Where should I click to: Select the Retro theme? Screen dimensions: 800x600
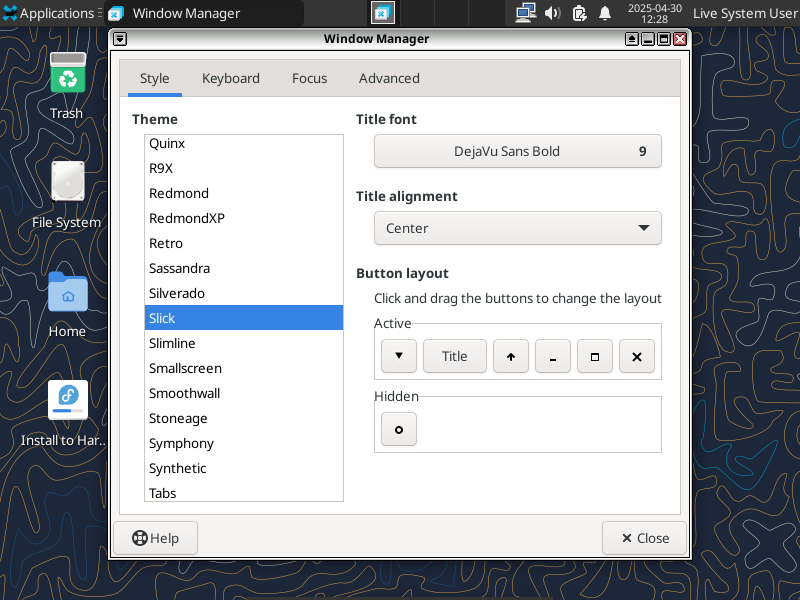coord(244,243)
